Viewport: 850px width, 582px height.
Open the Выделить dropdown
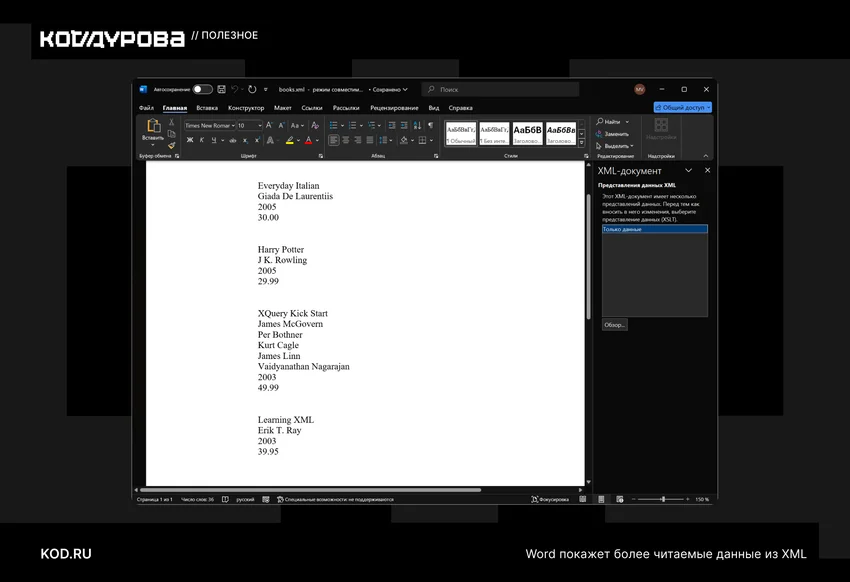click(x=615, y=146)
